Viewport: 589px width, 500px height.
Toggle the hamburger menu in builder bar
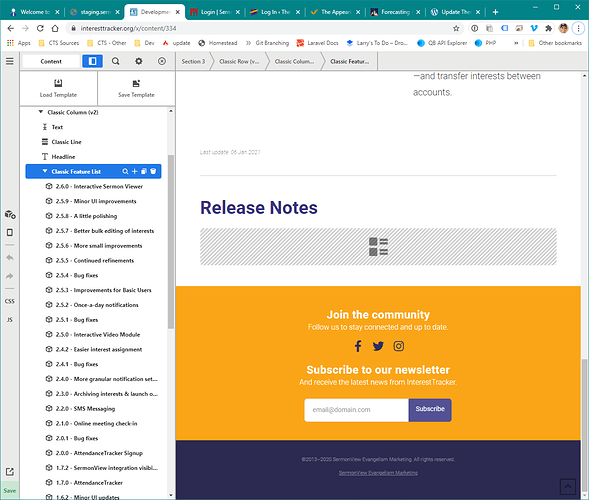[x=10, y=61]
